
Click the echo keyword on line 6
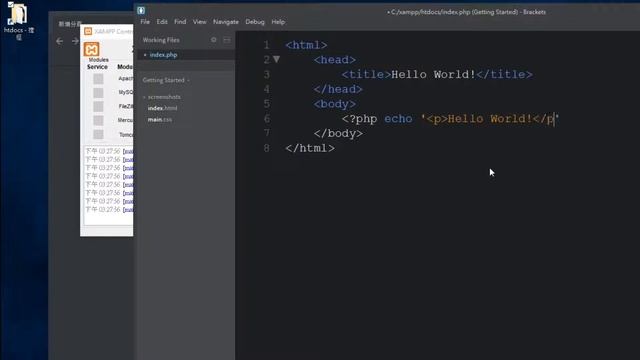398,118
